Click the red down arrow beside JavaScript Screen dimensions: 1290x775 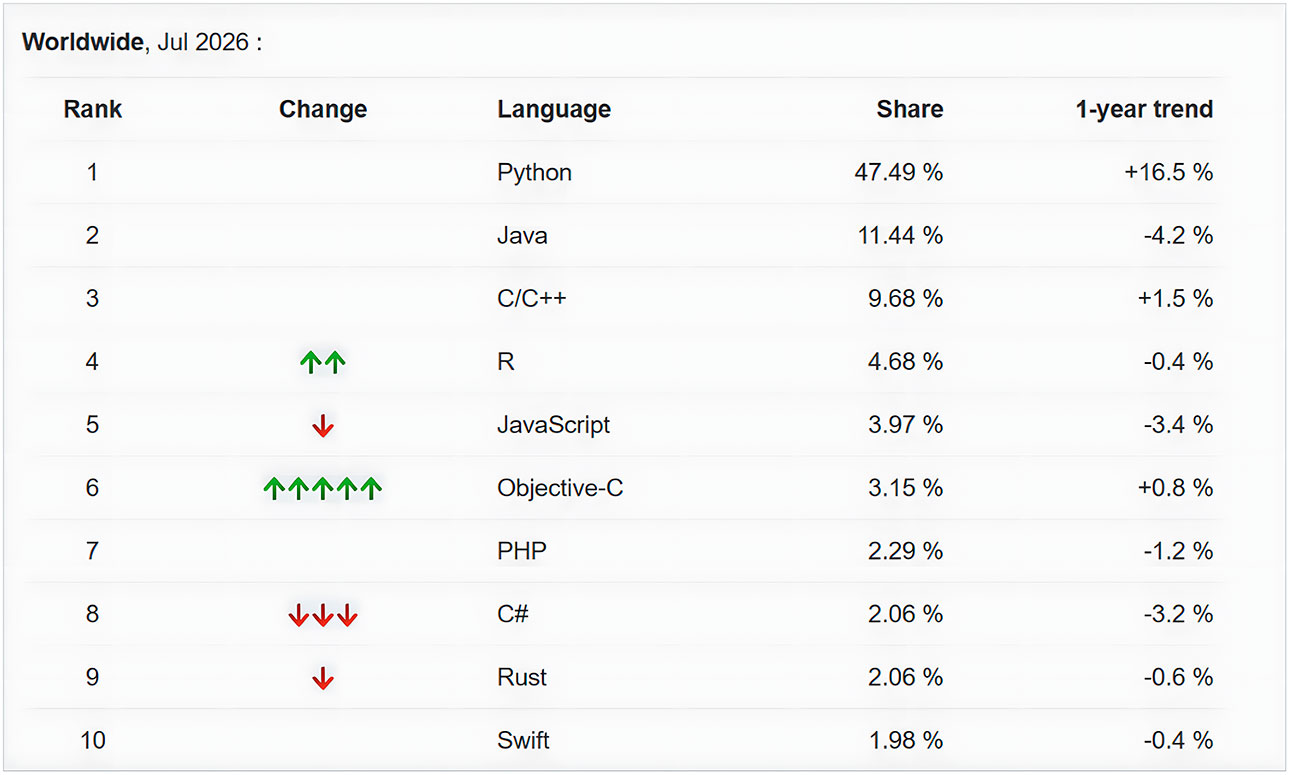[x=322, y=426]
